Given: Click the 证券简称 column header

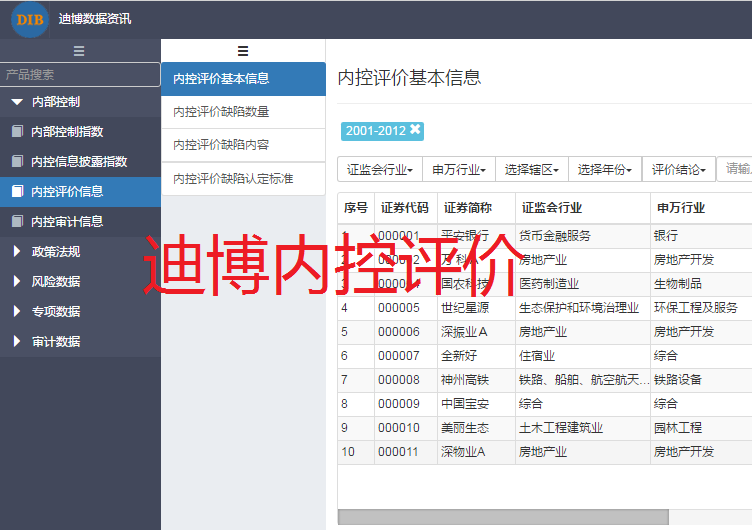Looking at the screenshot, I should tap(476, 208).
